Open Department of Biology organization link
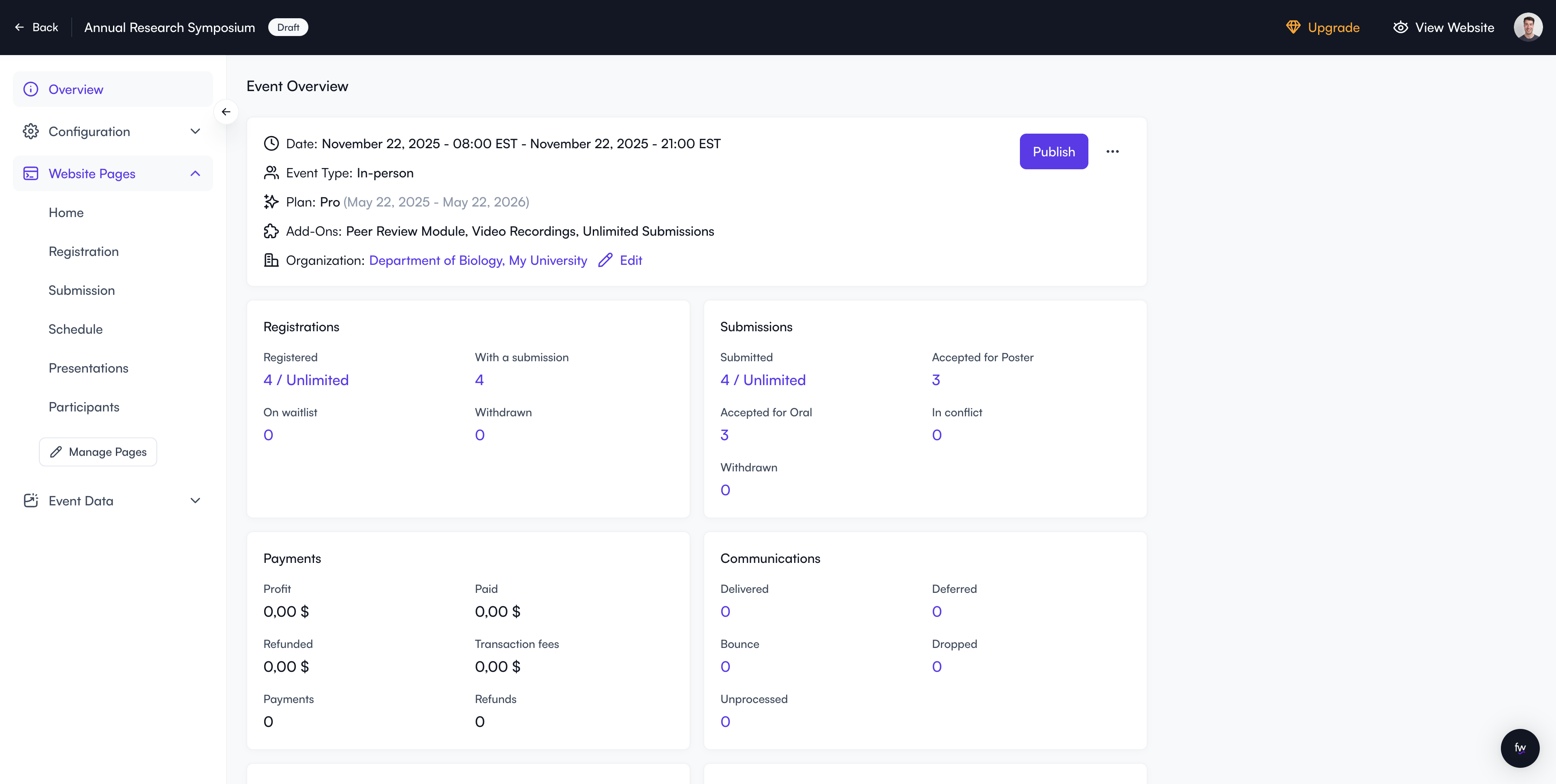The width and height of the screenshot is (1556, 784). (x=477, y=260)
